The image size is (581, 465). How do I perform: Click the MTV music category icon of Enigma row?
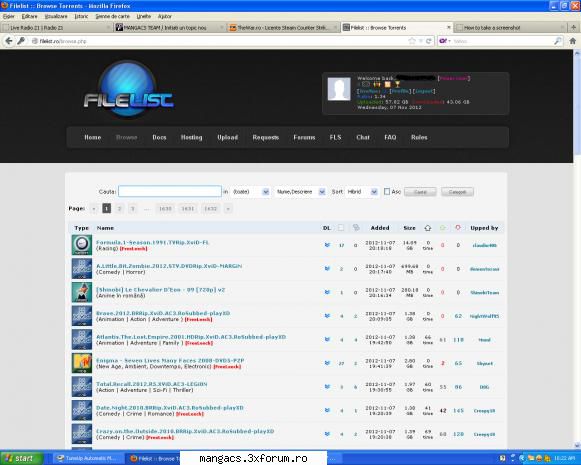[x=82, y=363]
